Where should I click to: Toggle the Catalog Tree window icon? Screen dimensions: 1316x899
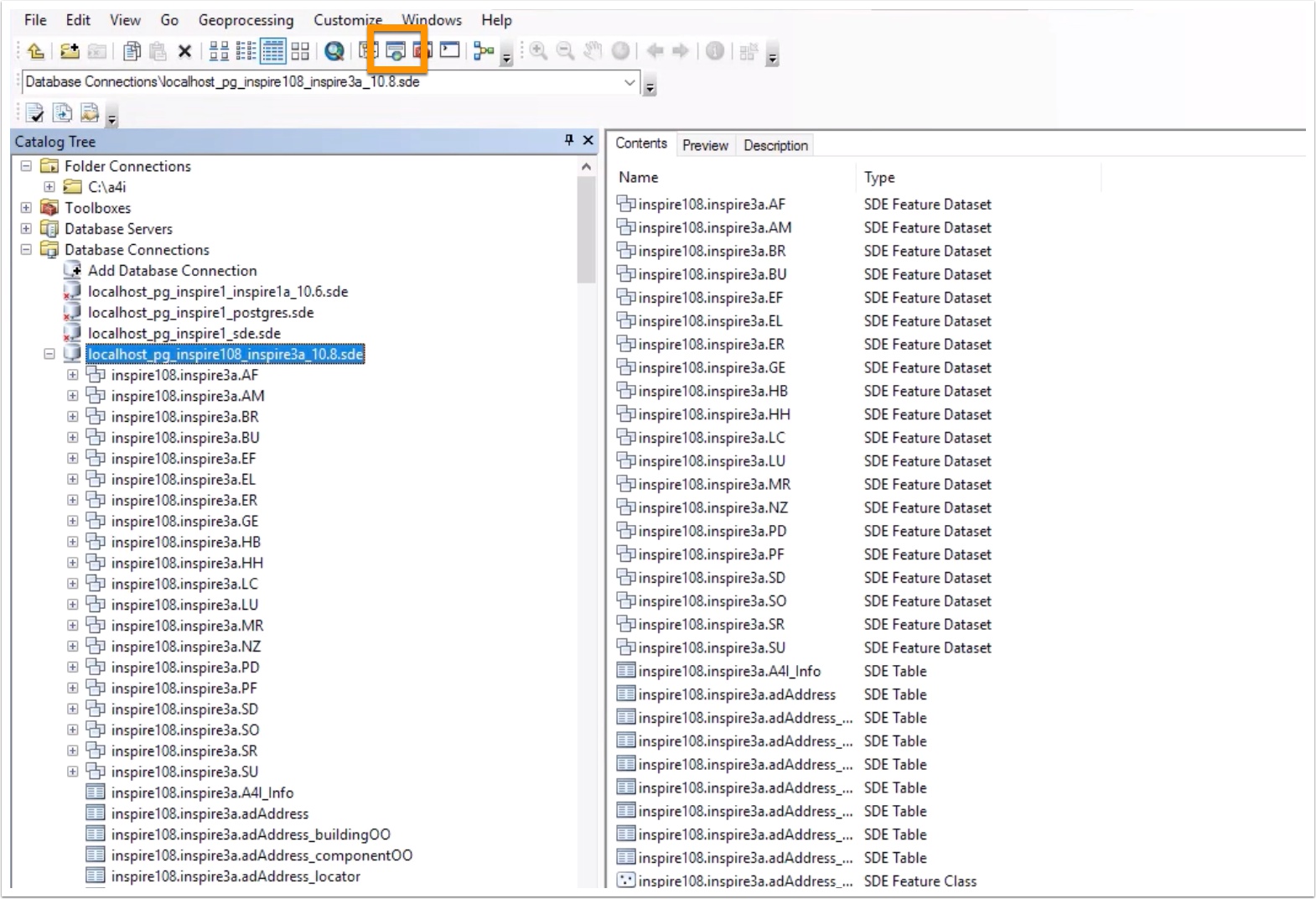coord(369,51)
